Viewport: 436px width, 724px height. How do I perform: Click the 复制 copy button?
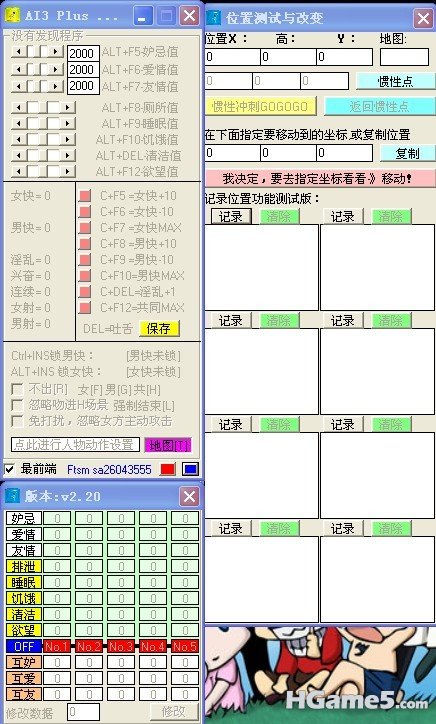(x=407, y=153)
